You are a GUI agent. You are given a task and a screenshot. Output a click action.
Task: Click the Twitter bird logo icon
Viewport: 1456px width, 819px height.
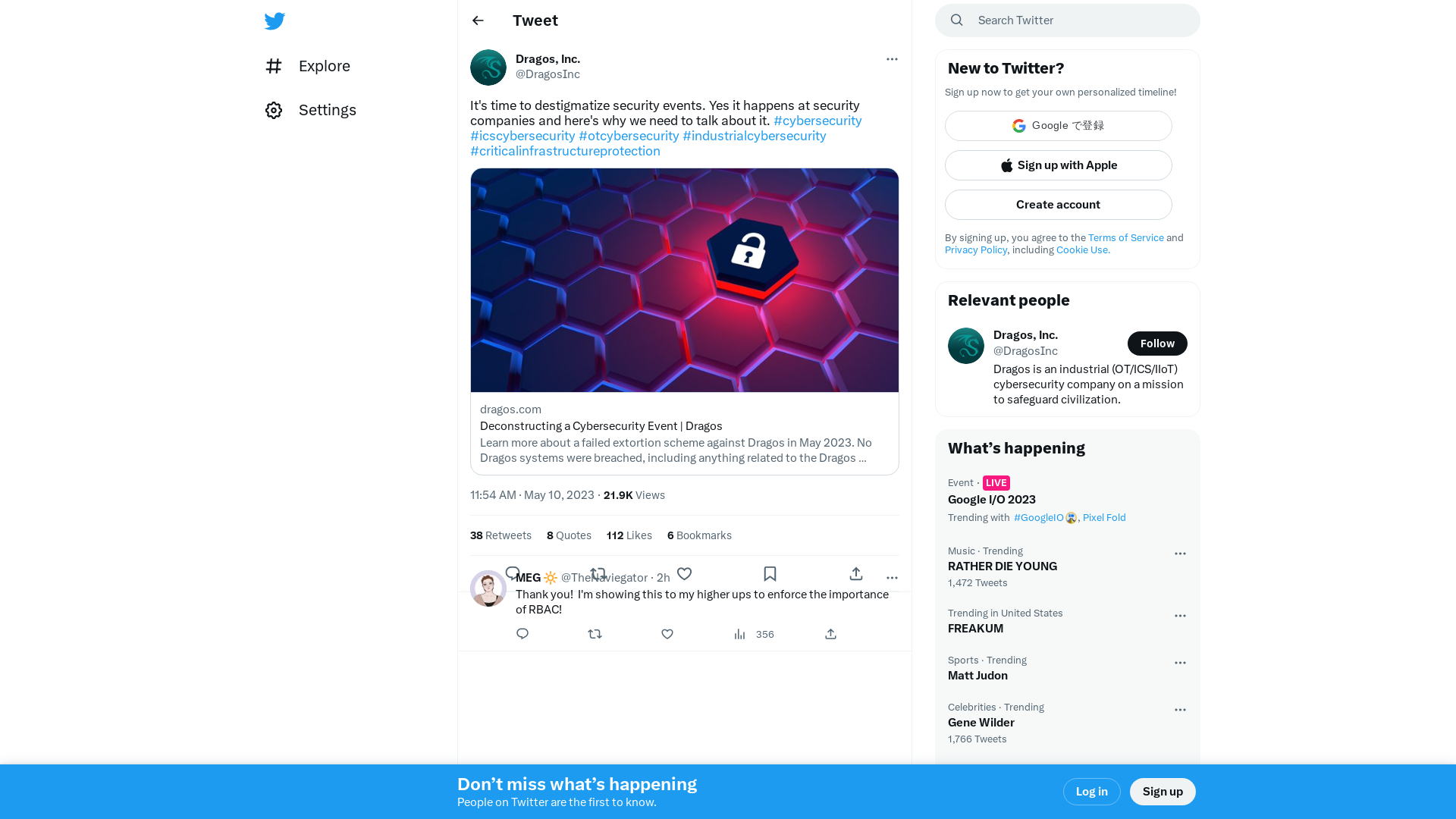tap(274, 20)
